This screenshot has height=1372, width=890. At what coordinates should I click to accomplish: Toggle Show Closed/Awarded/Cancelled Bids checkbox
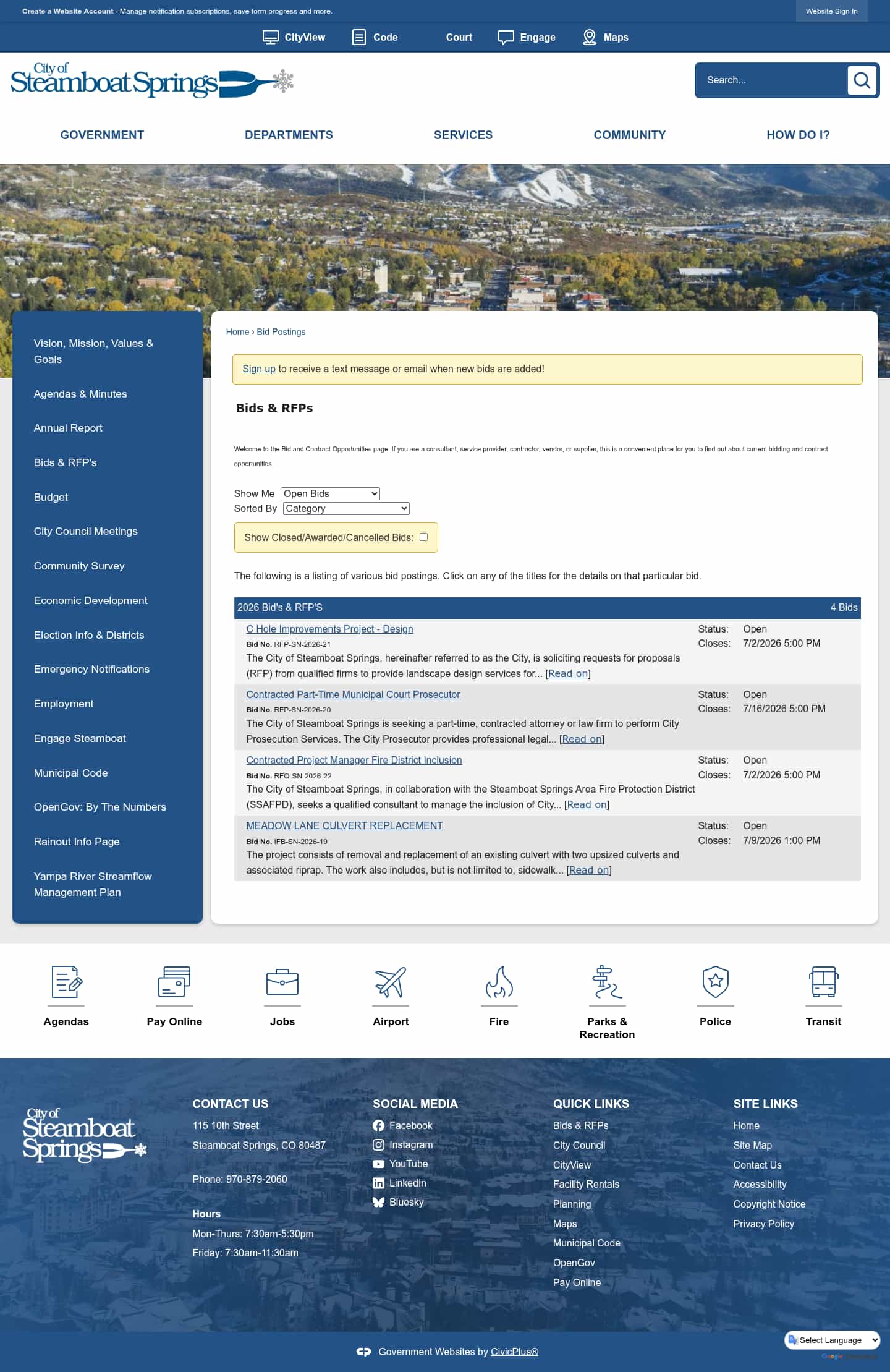point(423,537)
